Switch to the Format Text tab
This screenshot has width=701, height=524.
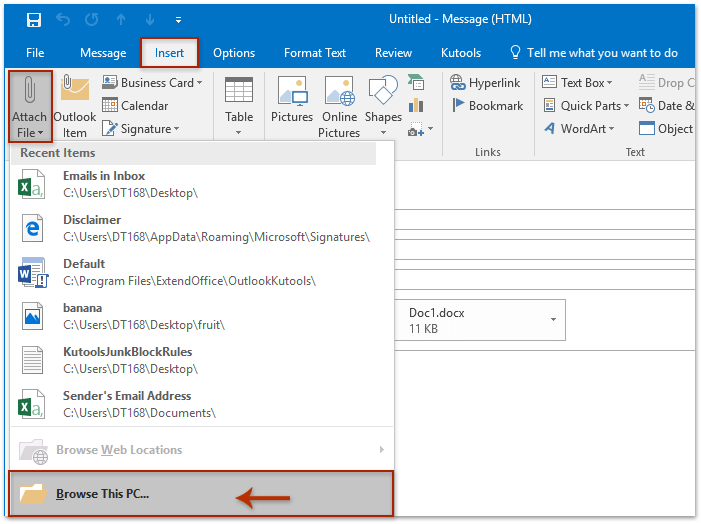(316, 53)
